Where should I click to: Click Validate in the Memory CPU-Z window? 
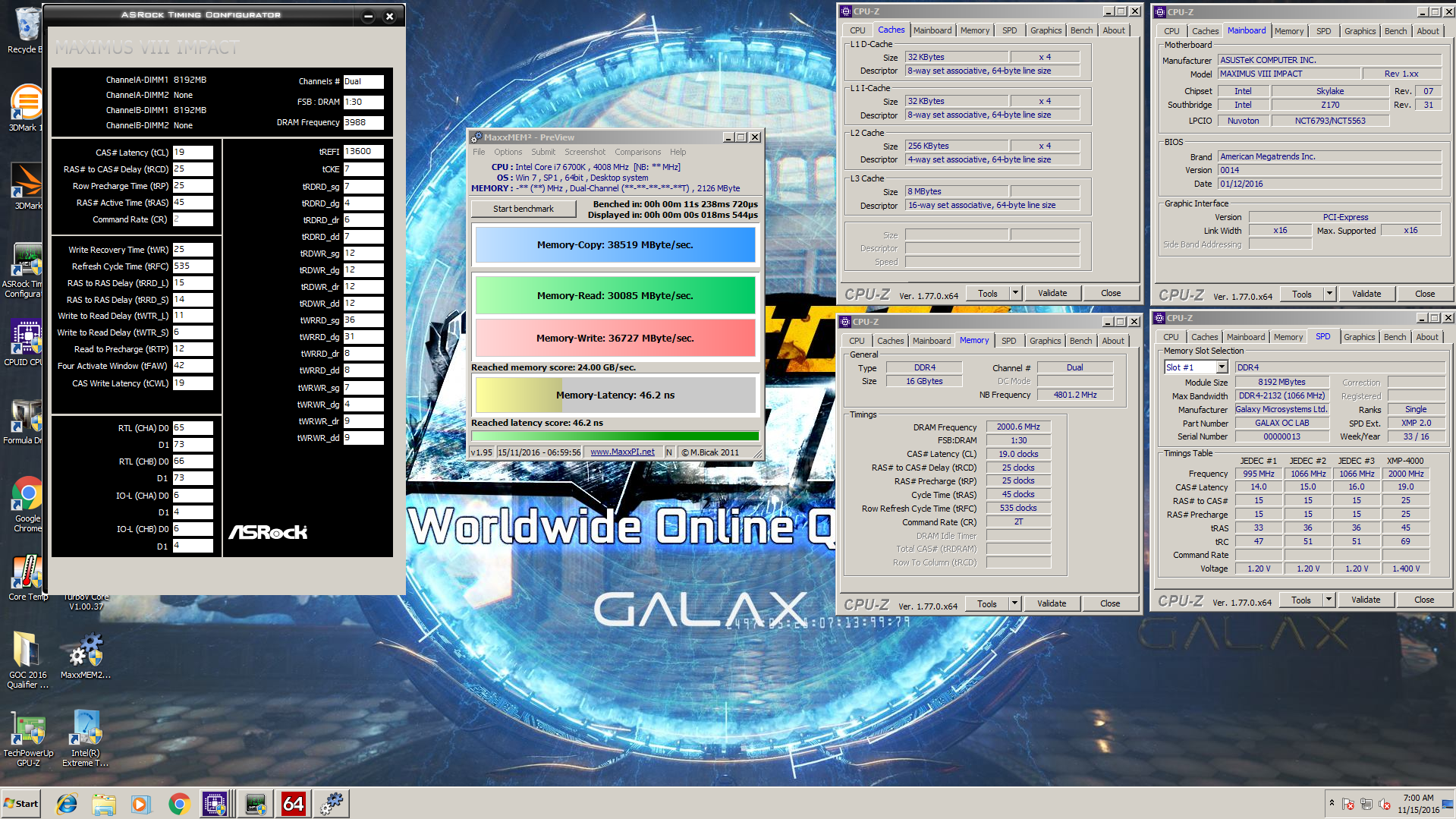point(1052,603)
